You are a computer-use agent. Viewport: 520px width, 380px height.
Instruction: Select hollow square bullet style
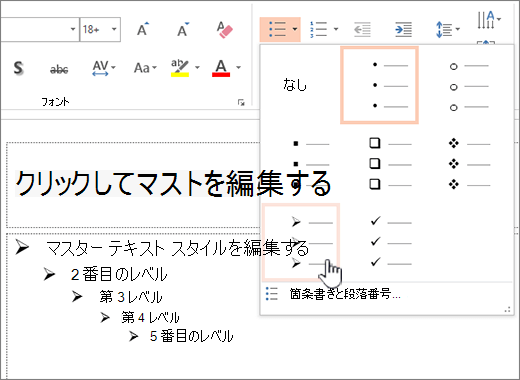(x=390, y=163)
